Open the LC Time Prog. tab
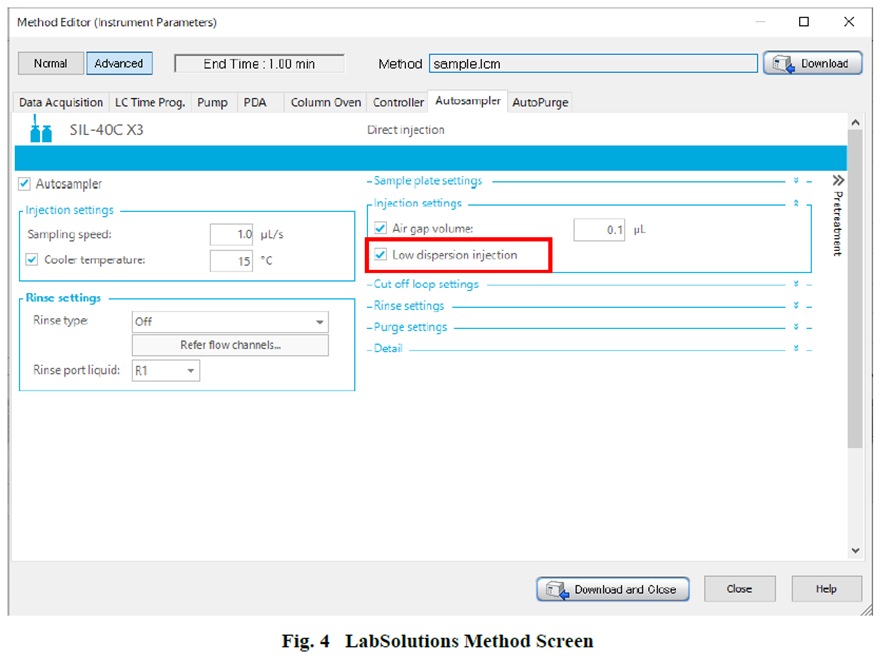 [150, 102]
